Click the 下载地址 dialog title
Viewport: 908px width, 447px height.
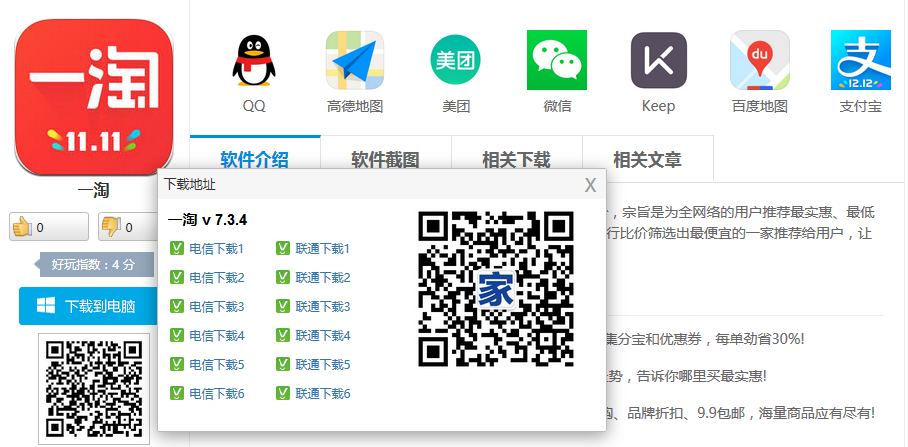point(190,185)
